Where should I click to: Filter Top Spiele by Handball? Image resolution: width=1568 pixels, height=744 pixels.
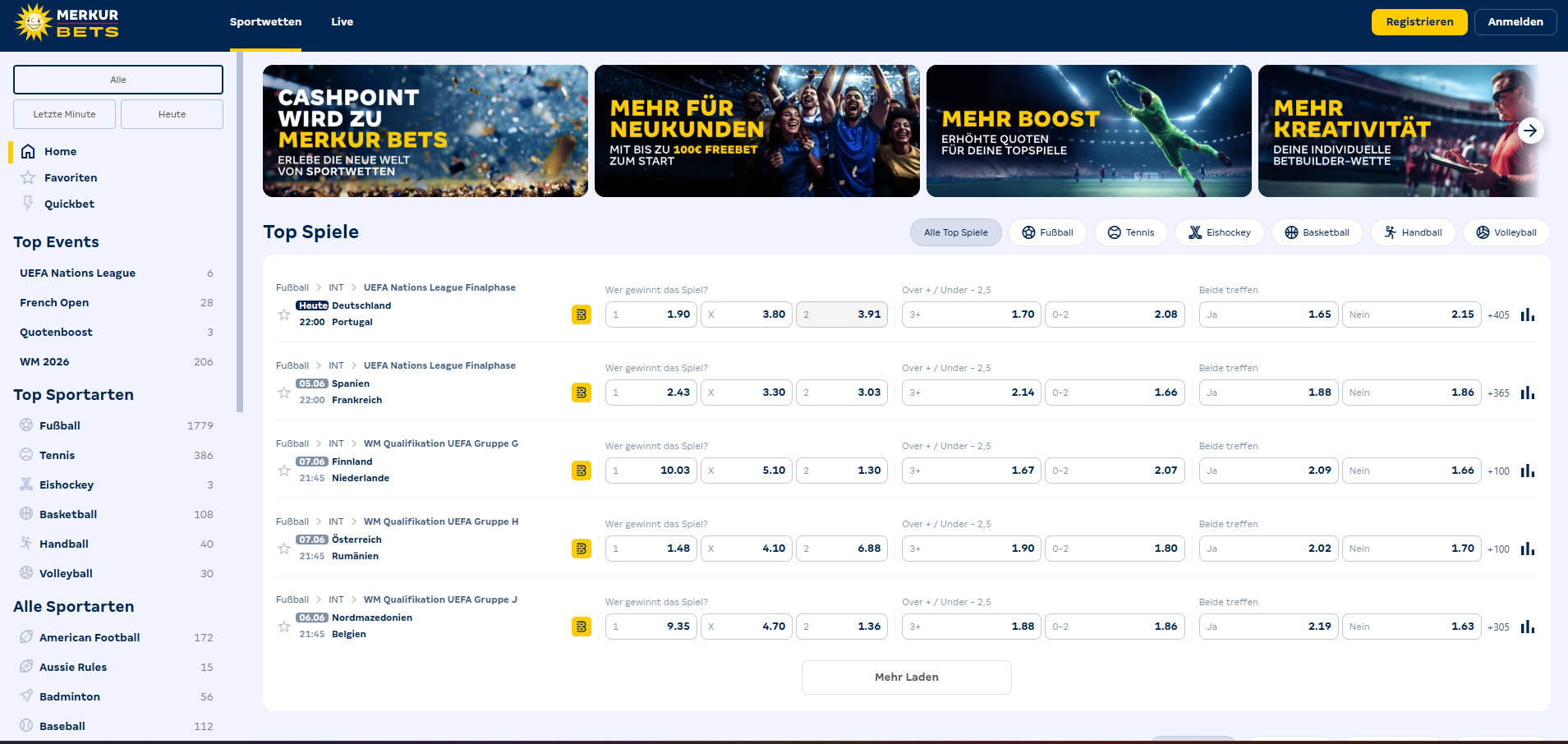click(x=1413, y=232)
